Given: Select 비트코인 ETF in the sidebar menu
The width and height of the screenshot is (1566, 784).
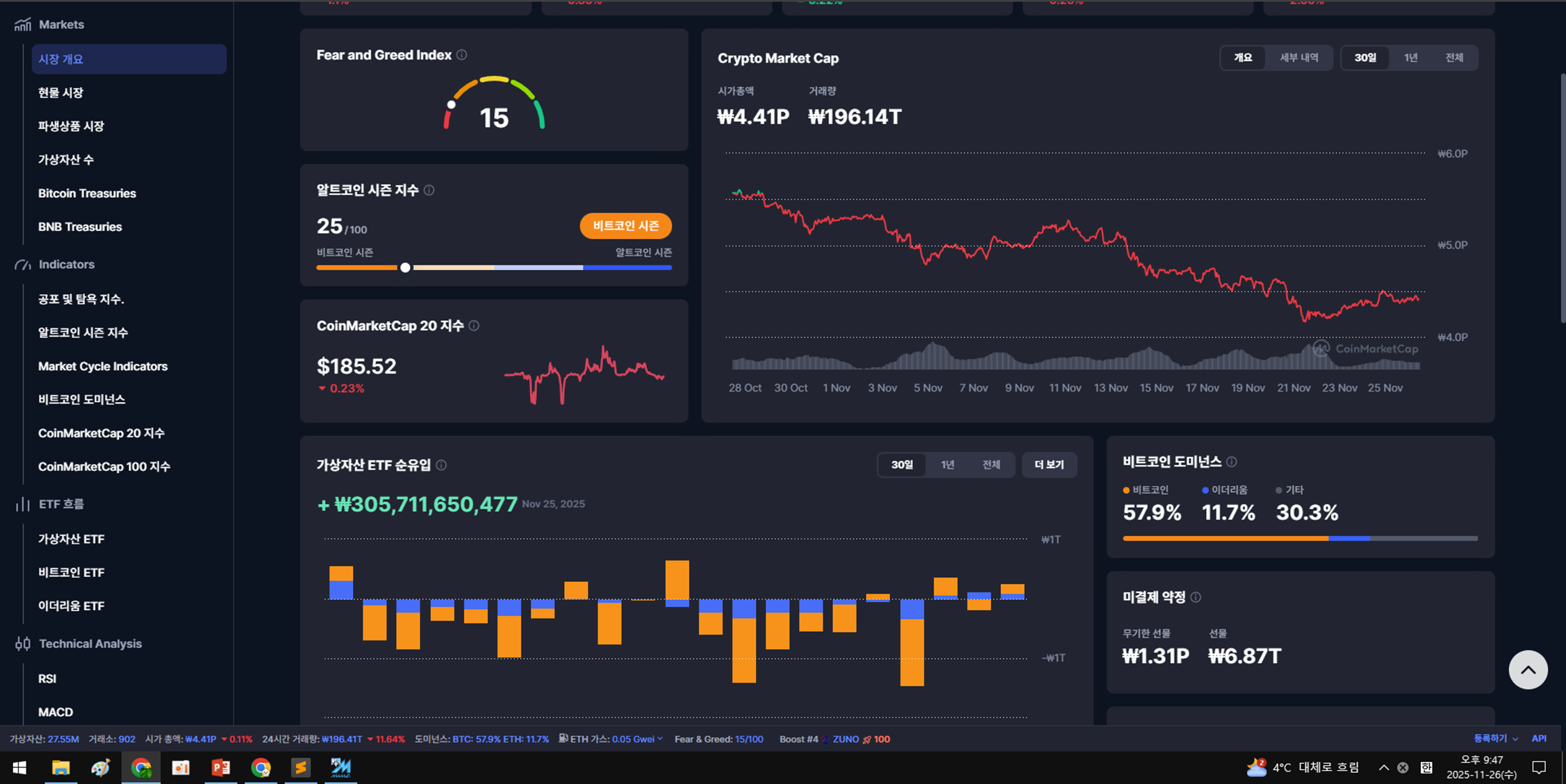Looking at the screenshot, I should 72,572.
